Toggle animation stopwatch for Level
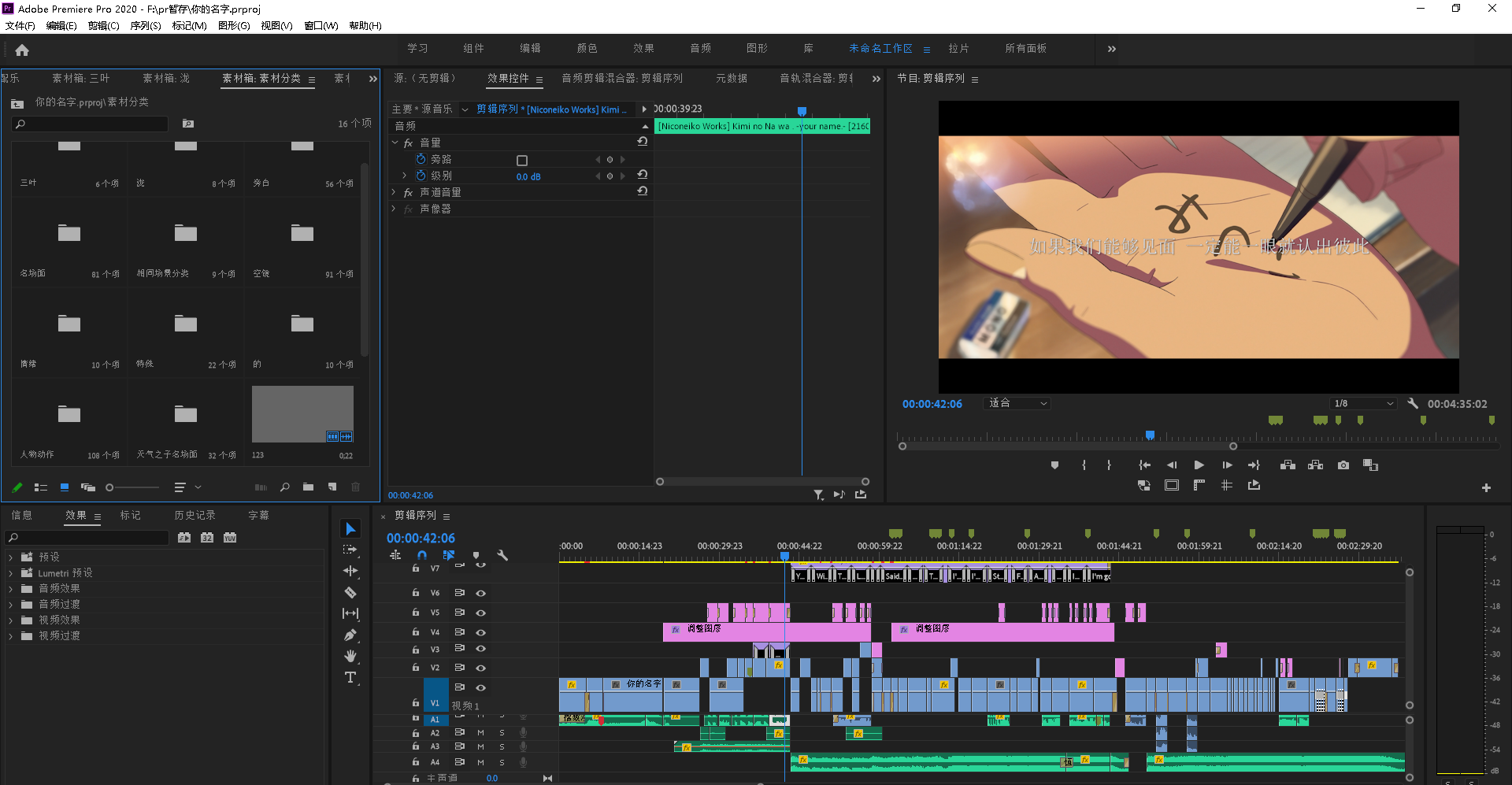1512x785 pixels. 421,176
